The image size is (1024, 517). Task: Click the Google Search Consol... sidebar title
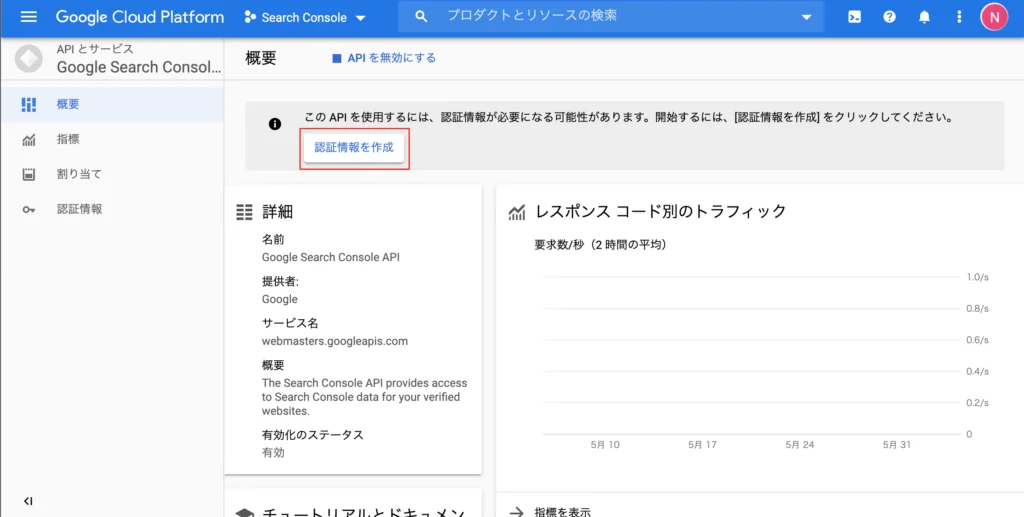pos(138,67)
